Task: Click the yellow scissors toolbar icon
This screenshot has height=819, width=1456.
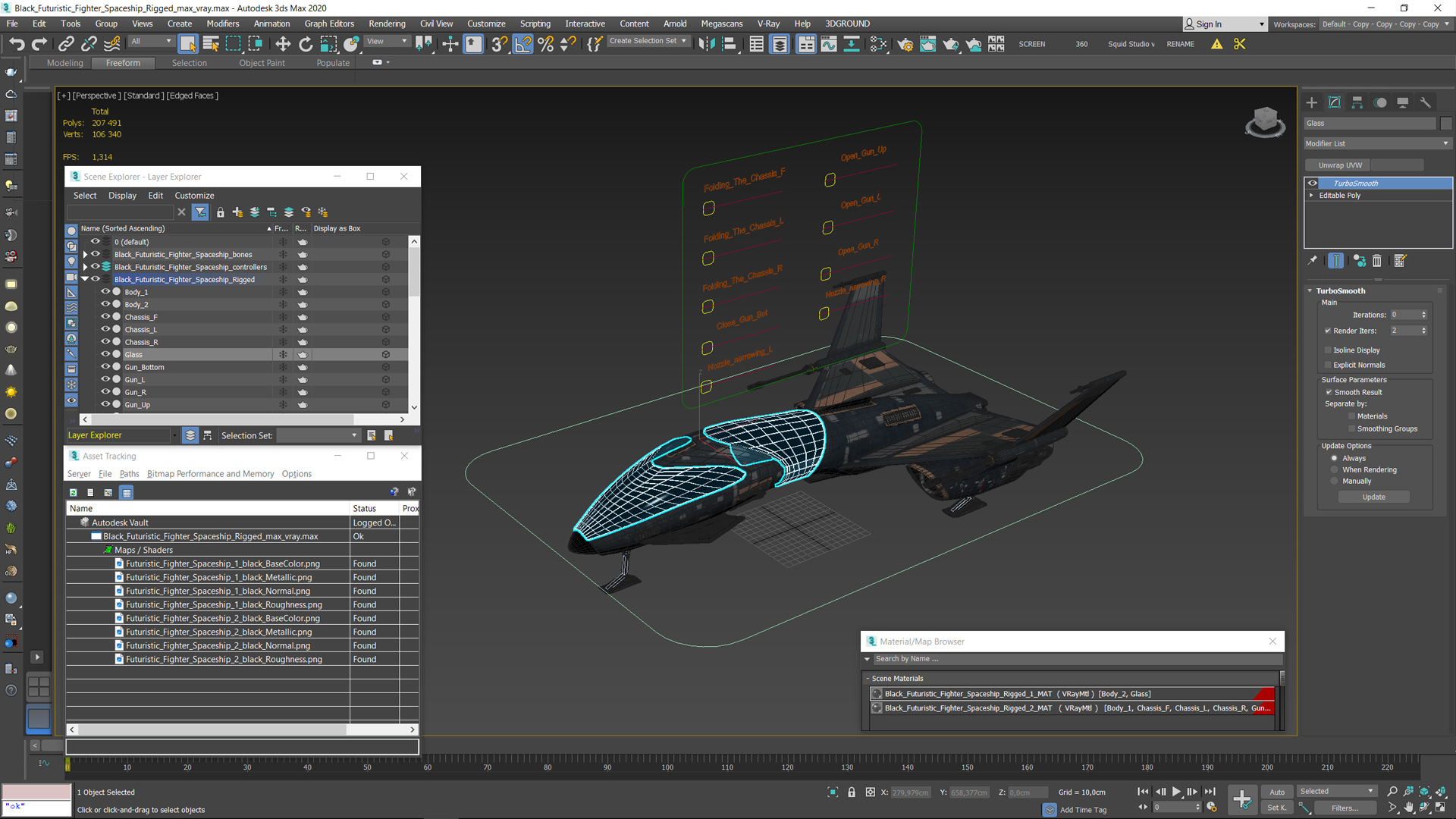Action: click(x=1240, y=44)
